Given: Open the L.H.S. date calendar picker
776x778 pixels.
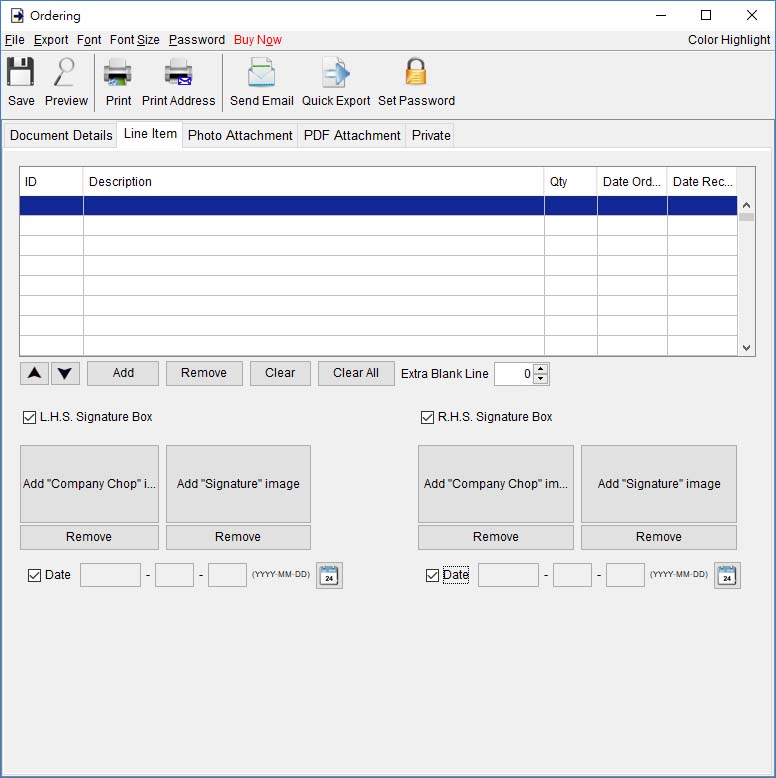Looking at the screenshot, I should point(329,576).
